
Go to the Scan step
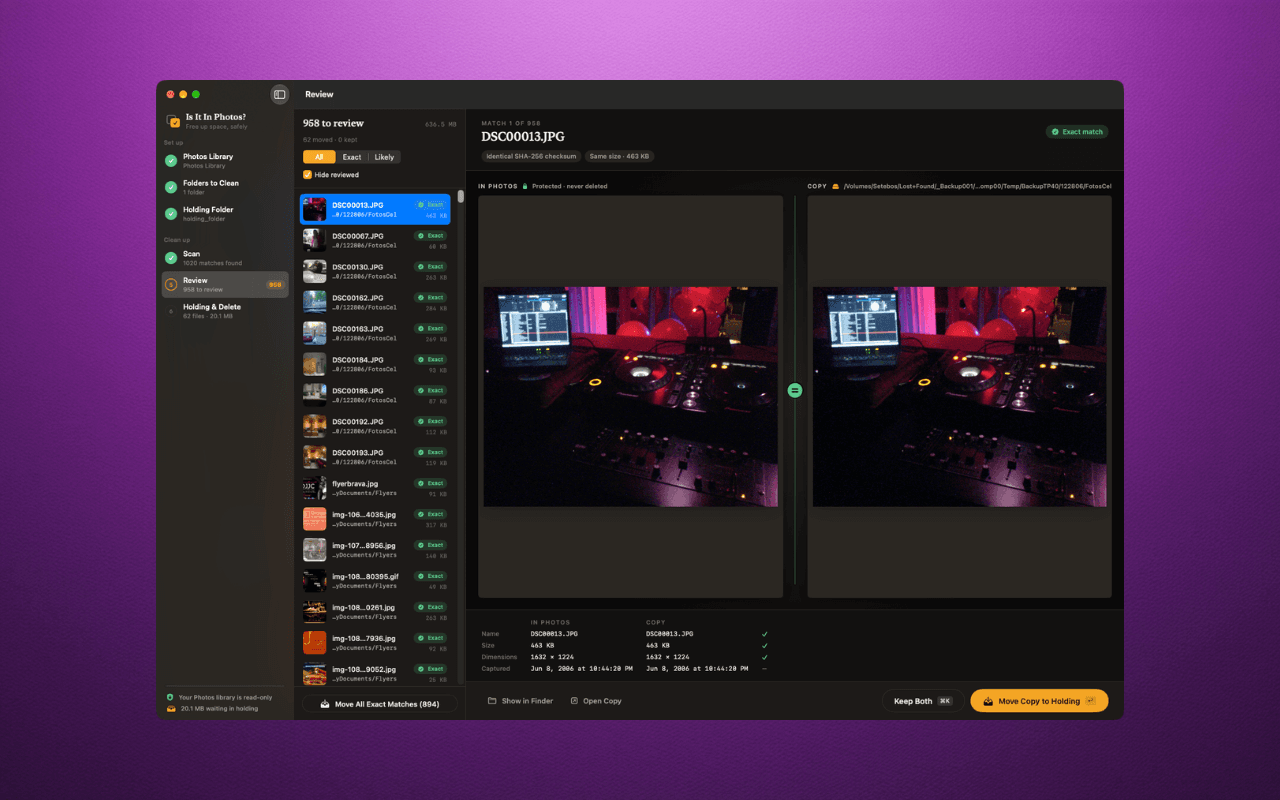pyautogui.click(x=225, y=257)
